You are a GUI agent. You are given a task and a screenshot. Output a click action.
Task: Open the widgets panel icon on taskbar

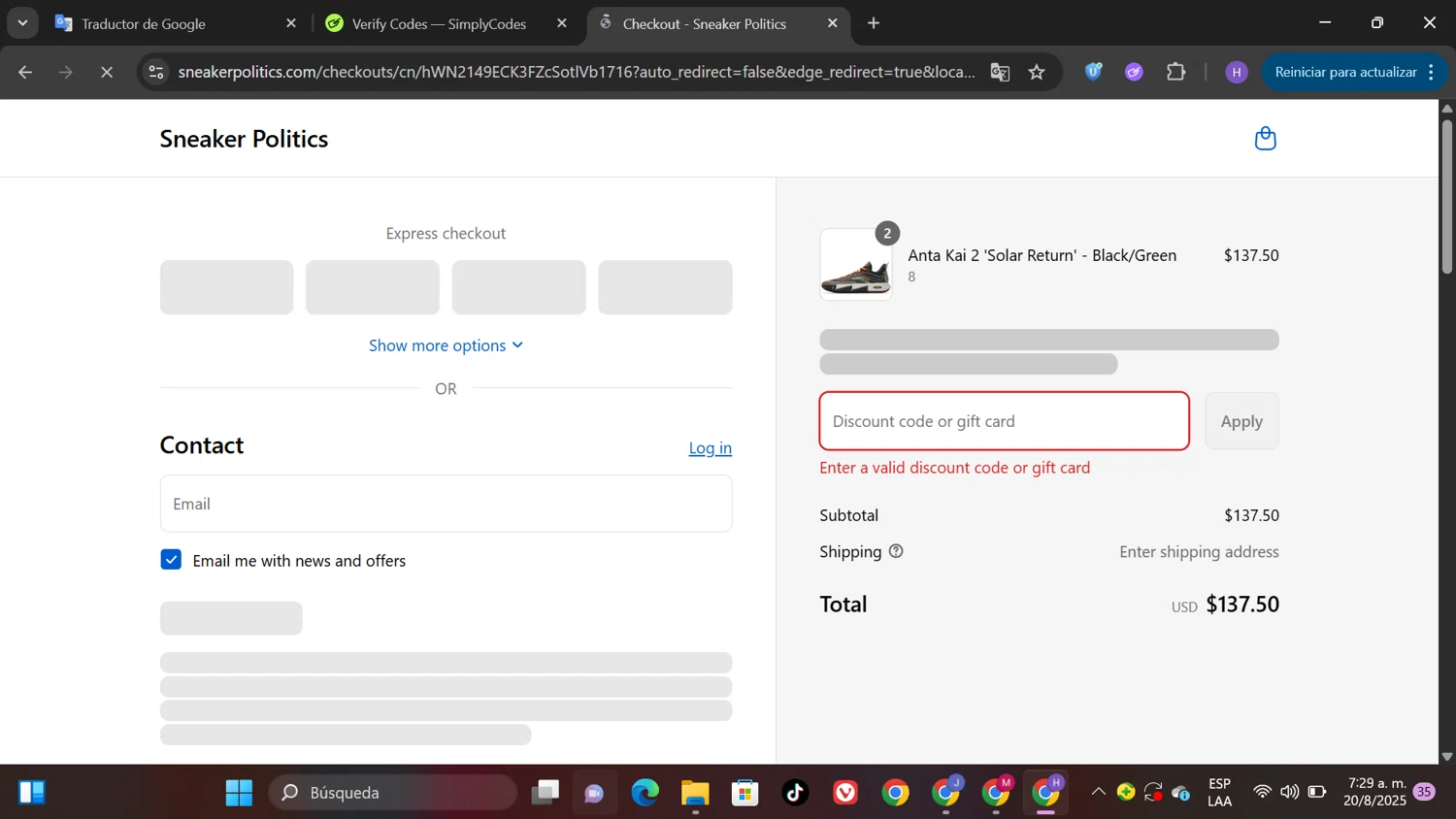pyautogui.click(x=31, y=793)
